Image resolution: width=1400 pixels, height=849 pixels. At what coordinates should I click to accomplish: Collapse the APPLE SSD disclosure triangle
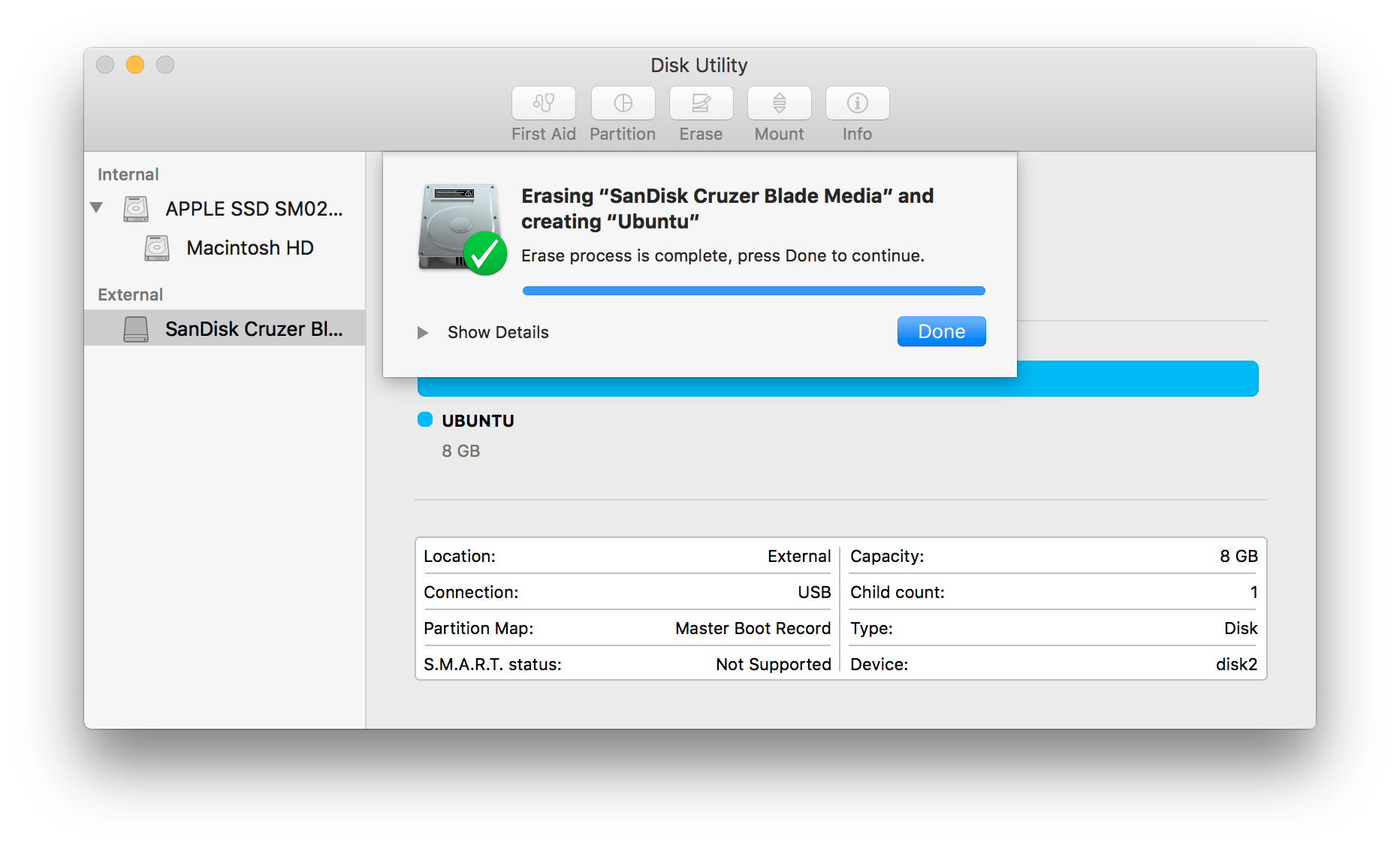(96, 207)
